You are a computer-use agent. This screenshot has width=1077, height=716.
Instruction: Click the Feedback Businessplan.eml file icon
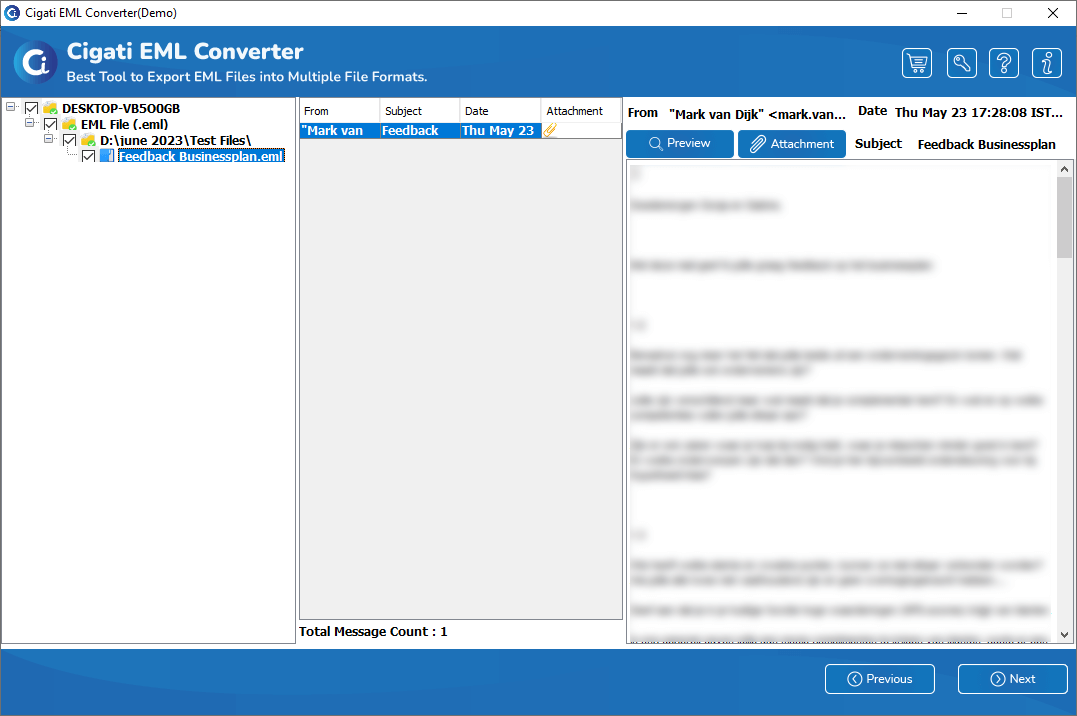point(107,156)
